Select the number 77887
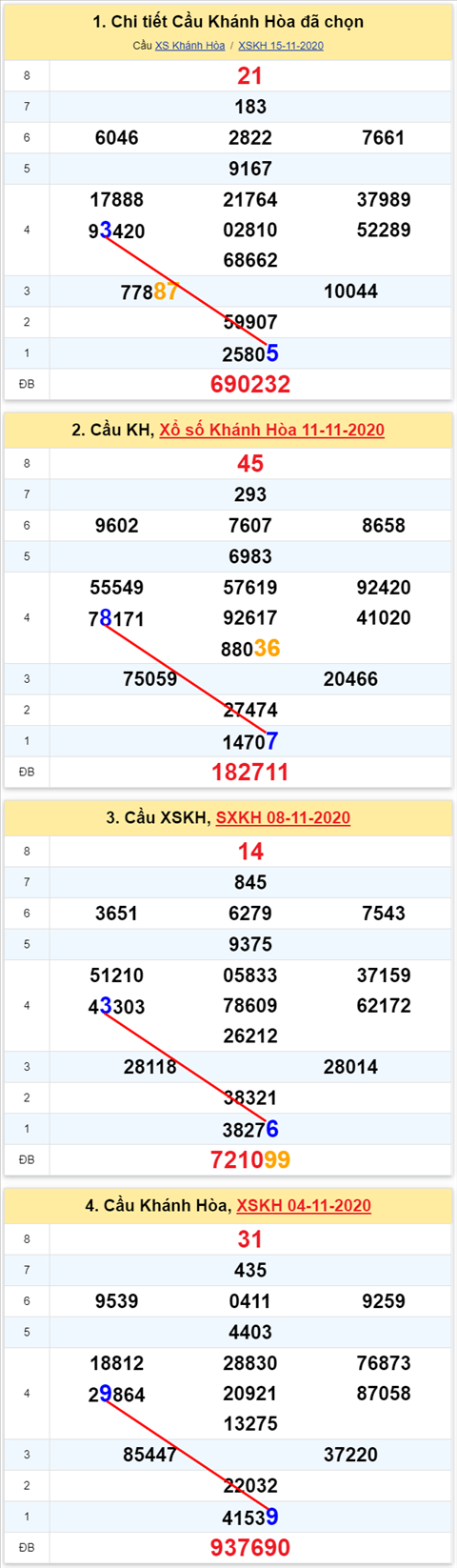The image size is (457, 1568). tap(149, 291)
